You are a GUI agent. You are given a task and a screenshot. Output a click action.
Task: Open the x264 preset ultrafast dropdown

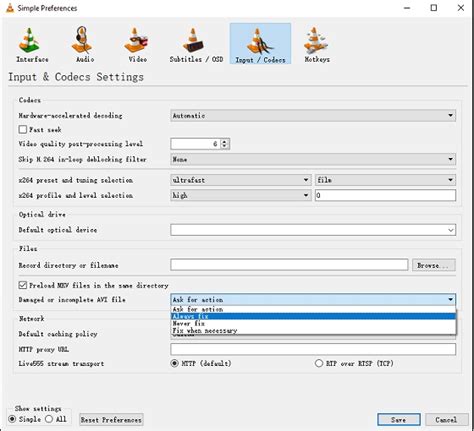(240, 180)
